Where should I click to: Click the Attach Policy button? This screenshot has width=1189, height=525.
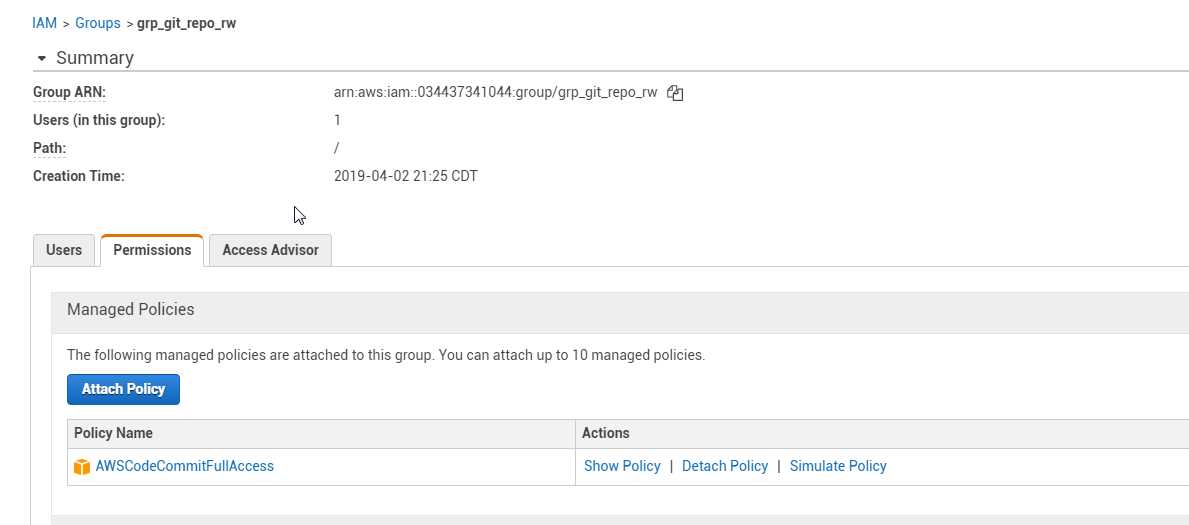[x=124, y=389]
